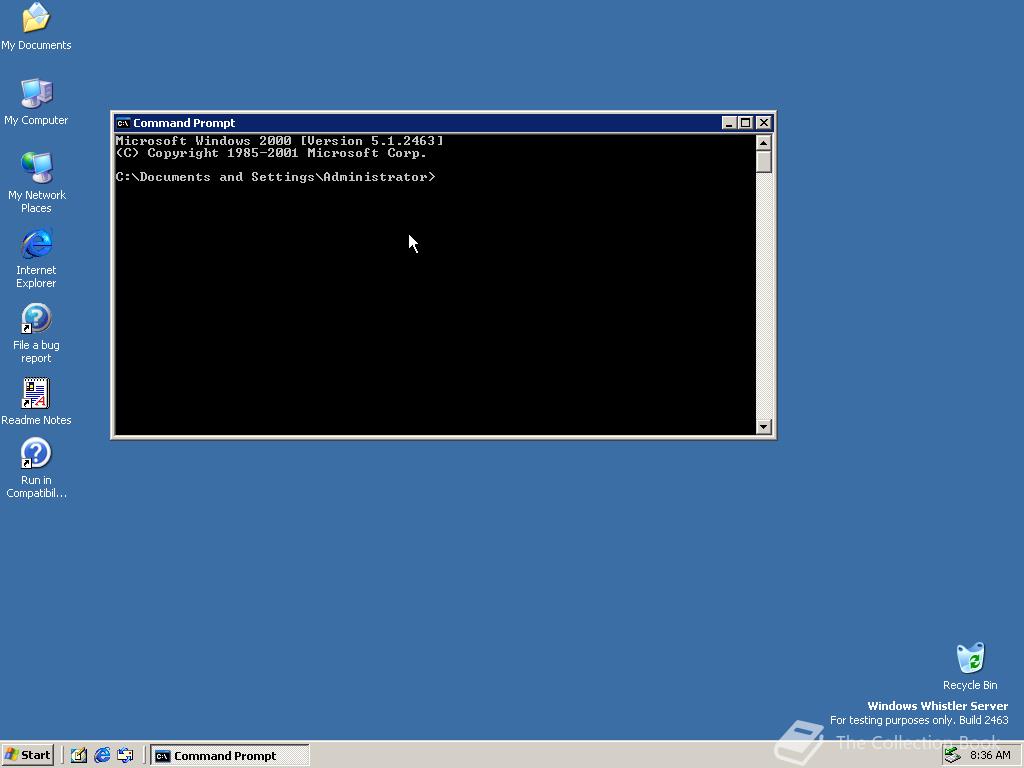Image resolution: width=1024 pixels, height=768 pixels.
Task: Click the scrollbar up arrow in Command Prompt
Action: click(763, 142)
